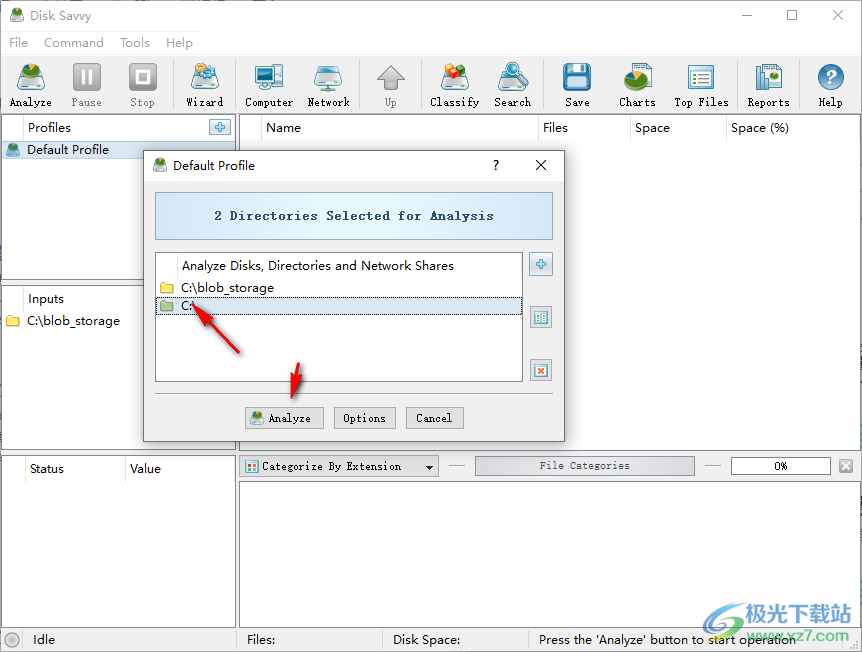Open the Reports tool
The width and height of the screenshot is (862, 652).
[768, 85]
